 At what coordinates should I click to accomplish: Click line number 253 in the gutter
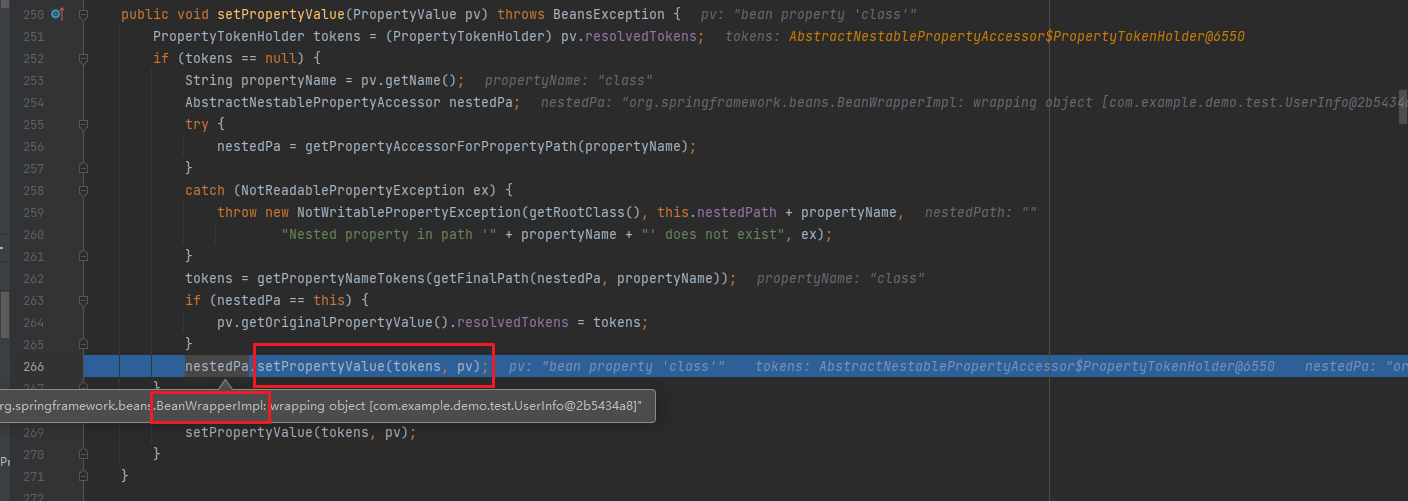[33, 81]
